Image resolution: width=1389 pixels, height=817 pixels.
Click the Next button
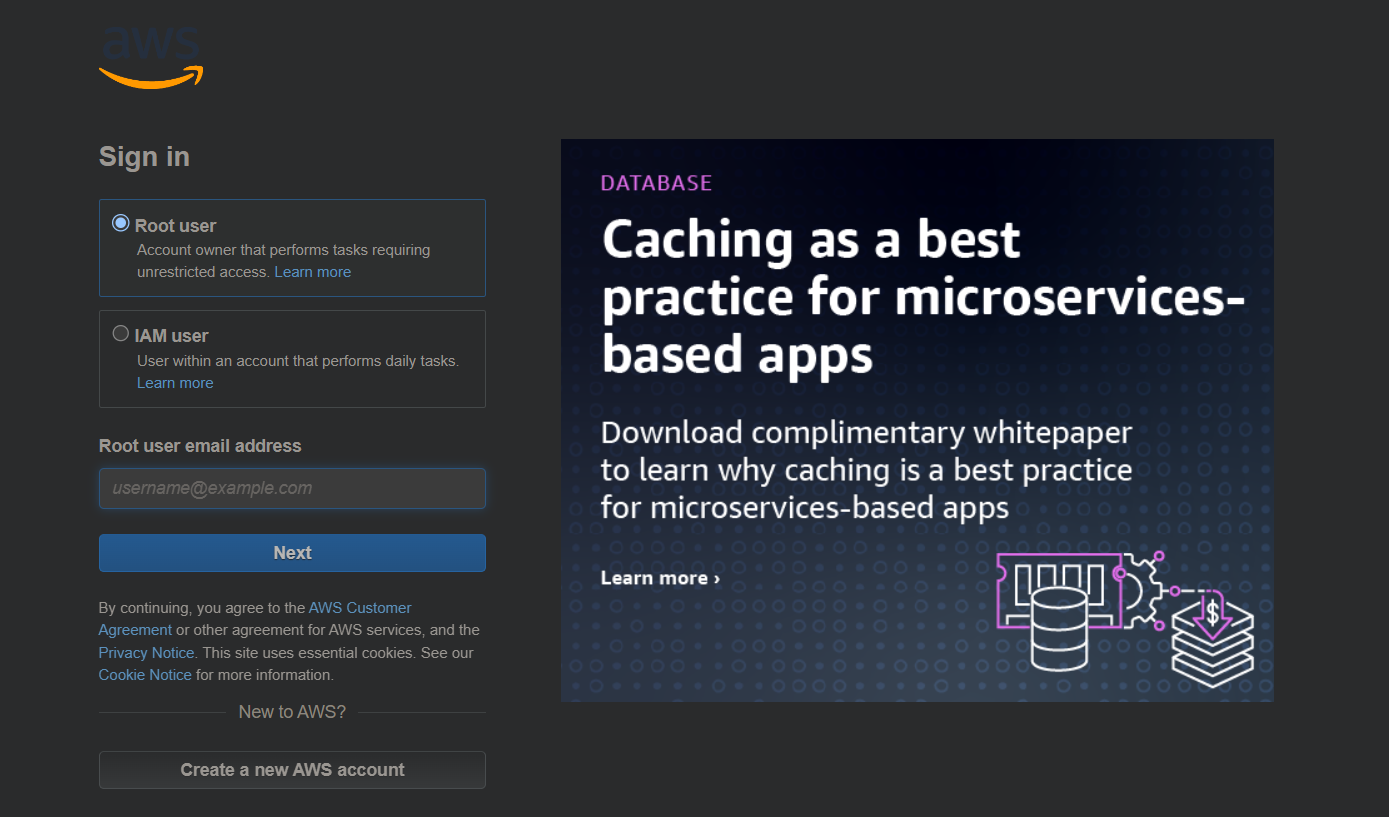point(292,553)
